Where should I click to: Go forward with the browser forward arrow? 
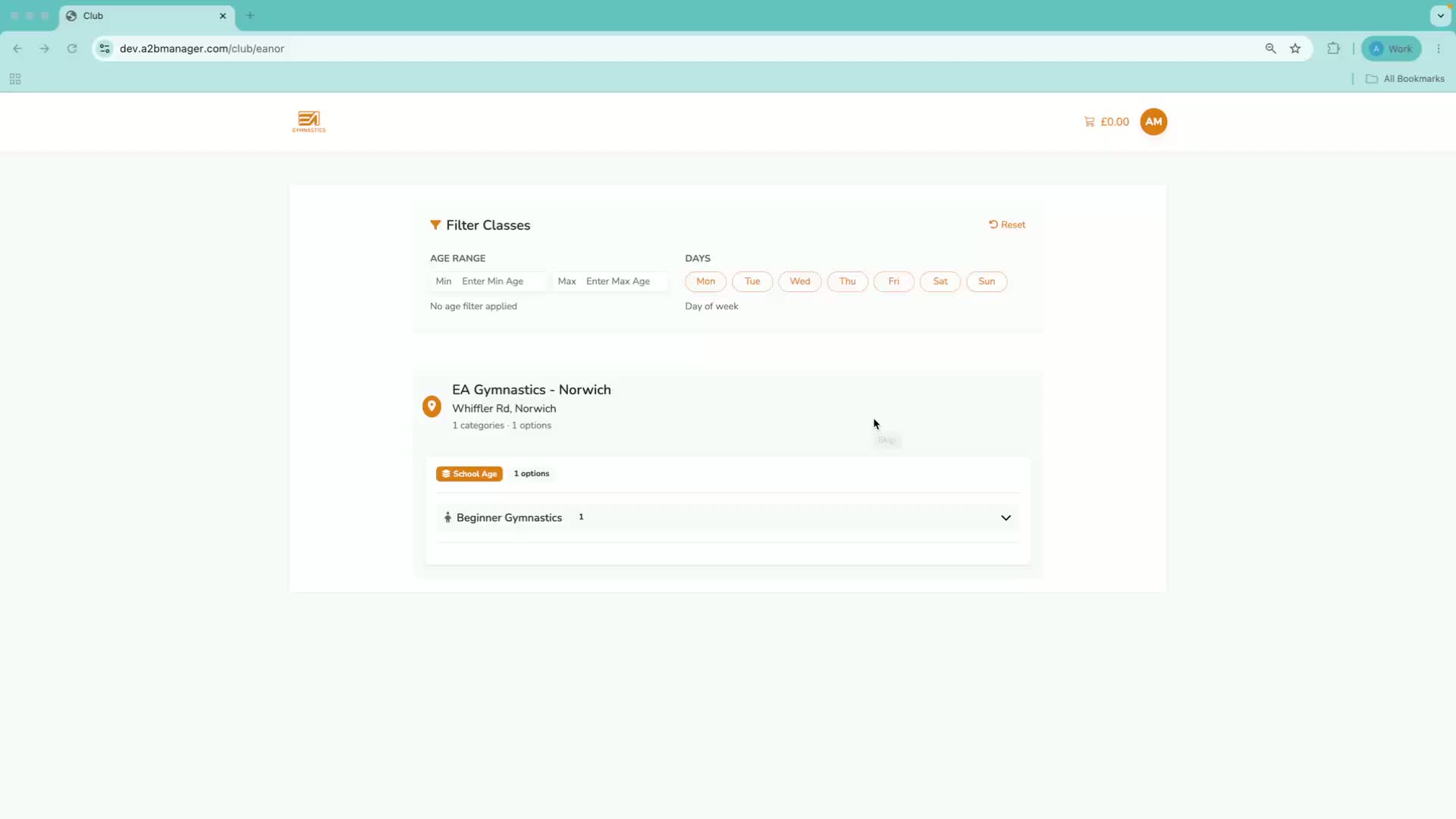coord(45,49)
